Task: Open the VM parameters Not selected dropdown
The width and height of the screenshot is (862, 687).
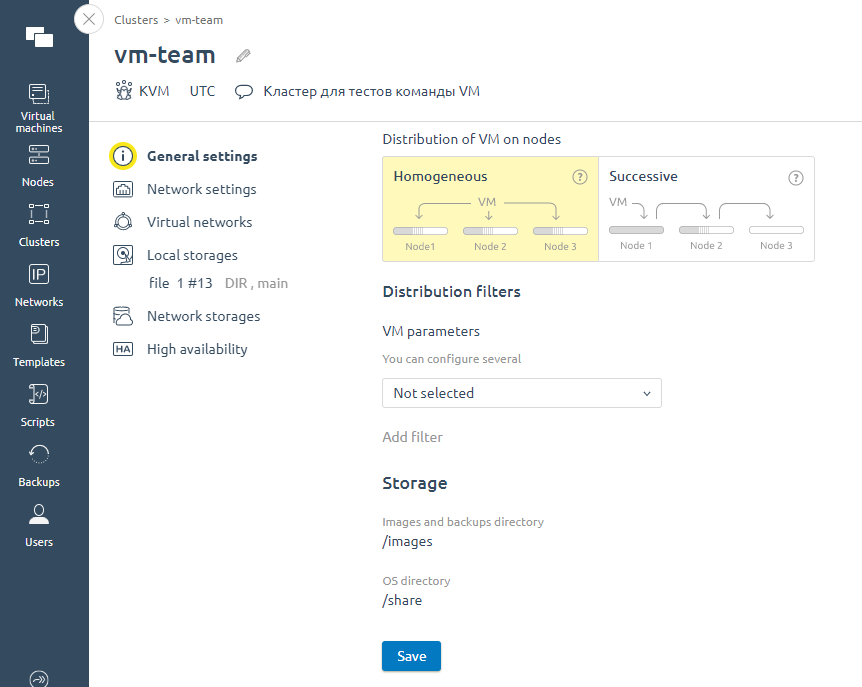Action: [521, 393]
